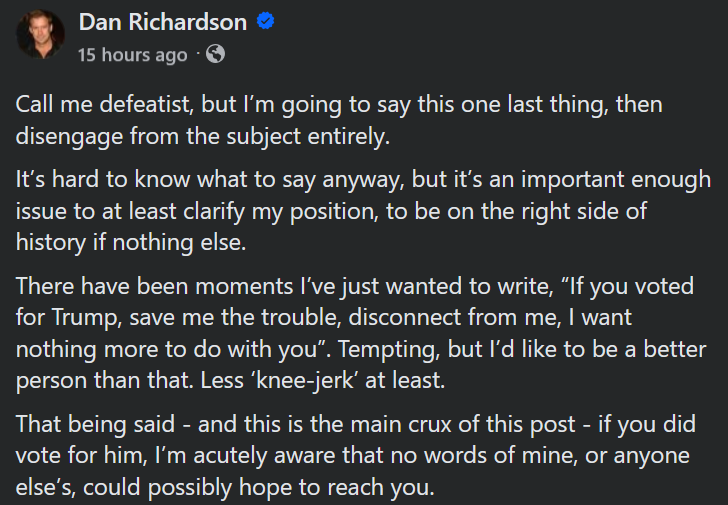Open the author name Dan Richardson
The image size is (728, 505).
162,22
